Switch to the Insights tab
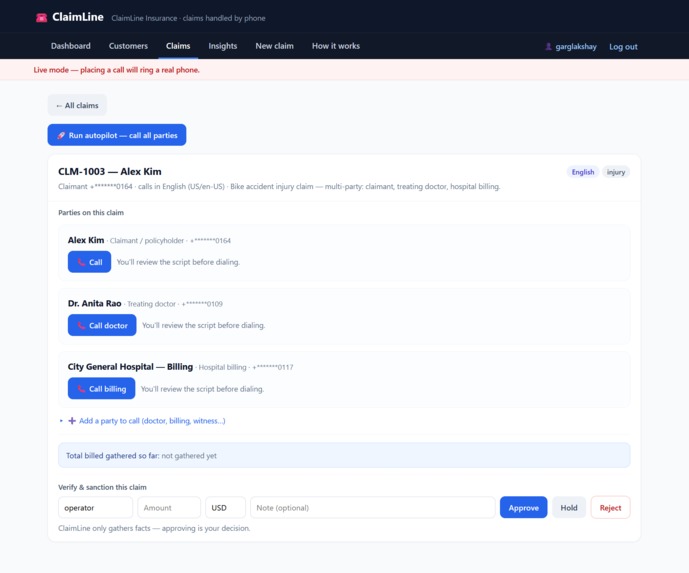Viewport: 689px width, 573px height. click(x=223, y=46)
